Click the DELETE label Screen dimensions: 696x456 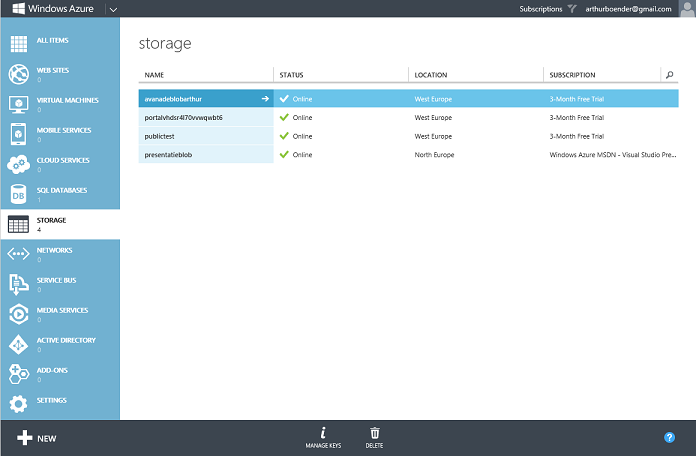(375, 445)
